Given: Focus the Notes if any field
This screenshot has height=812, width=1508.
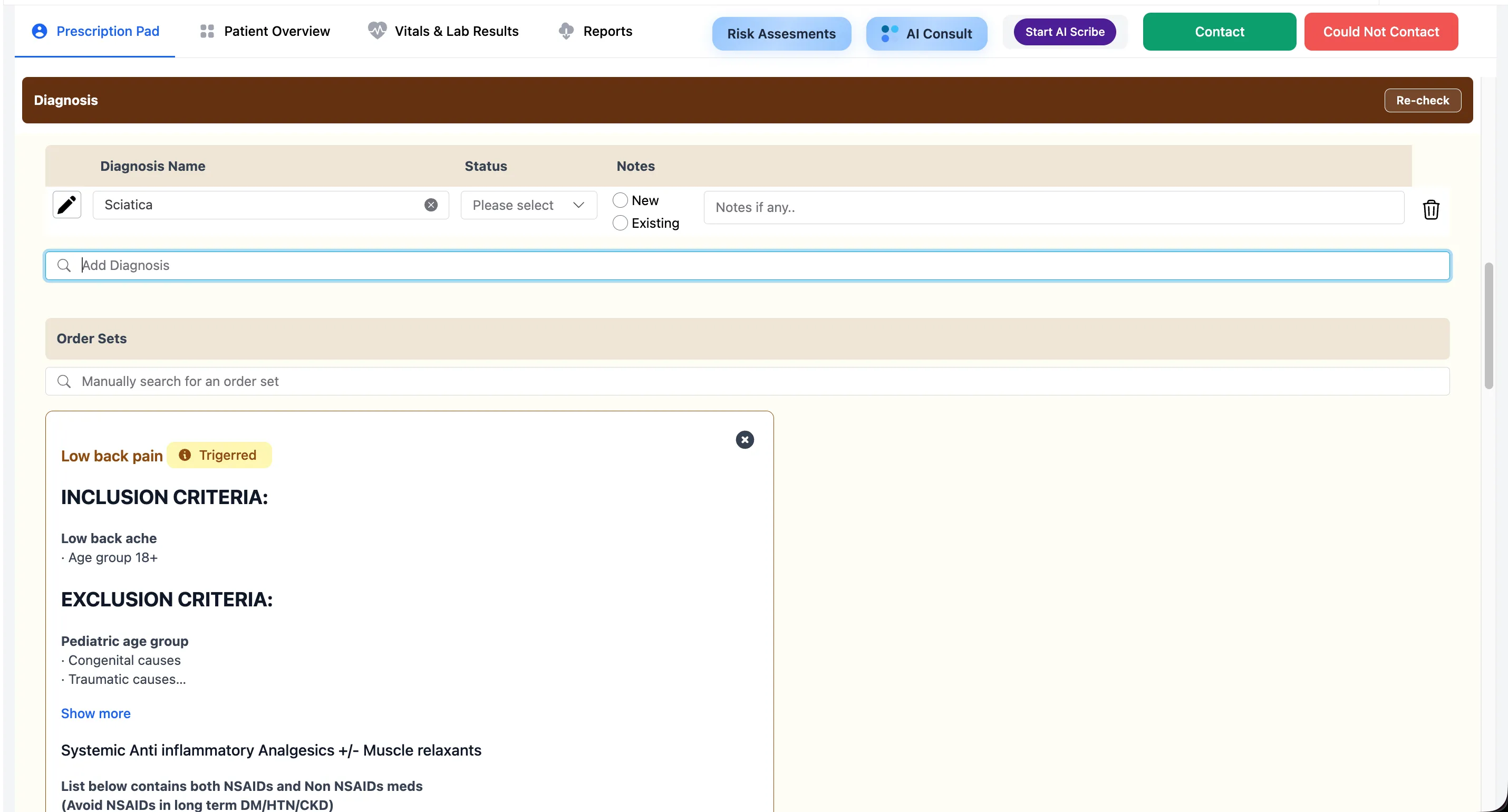Looking at the screenshot, I should pos(1053,207).
